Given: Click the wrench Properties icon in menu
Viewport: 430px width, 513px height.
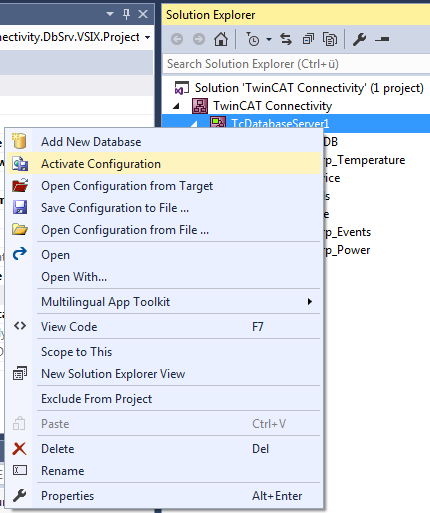Looking at the screenshot, I should [x=20, y=495].
